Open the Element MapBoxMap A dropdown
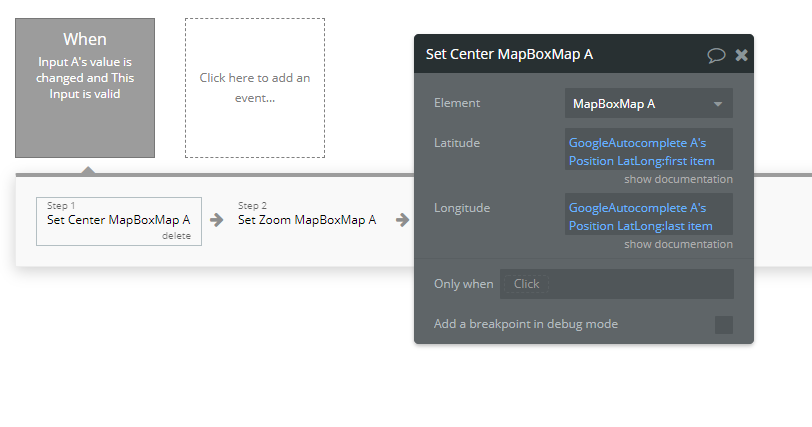This screenshot has width=812, height=427. 648,104
